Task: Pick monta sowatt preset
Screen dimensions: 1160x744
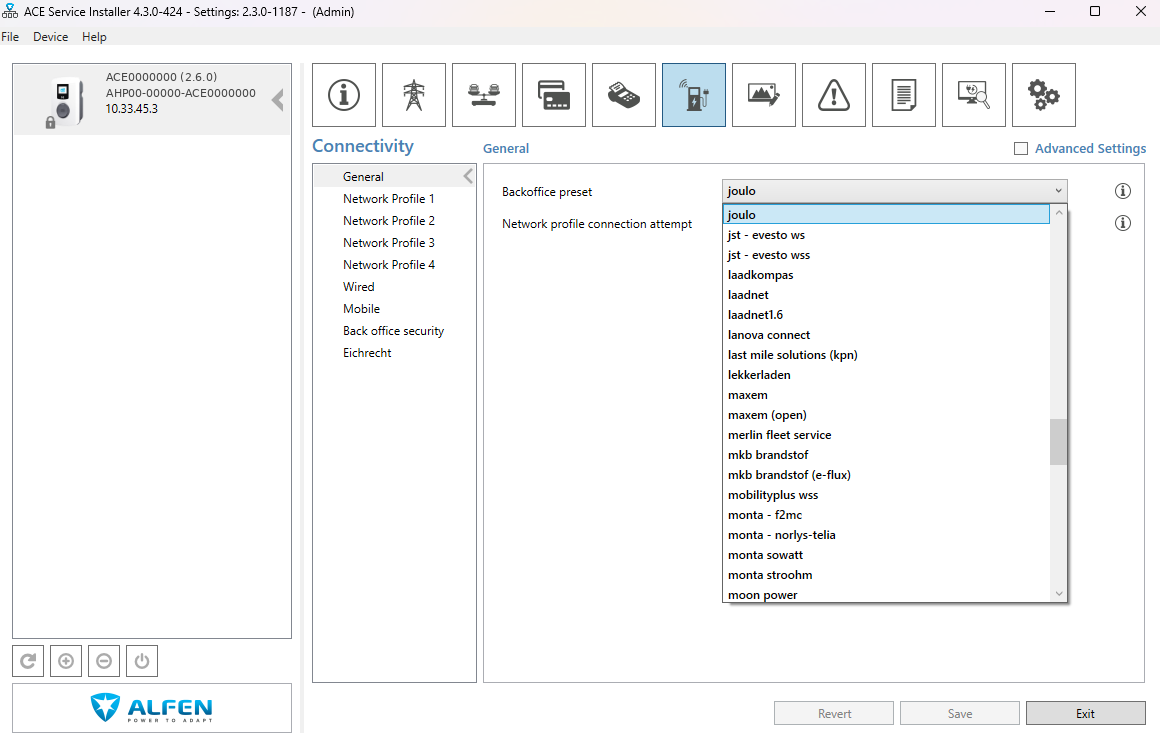Action: (x=886, y=554)
